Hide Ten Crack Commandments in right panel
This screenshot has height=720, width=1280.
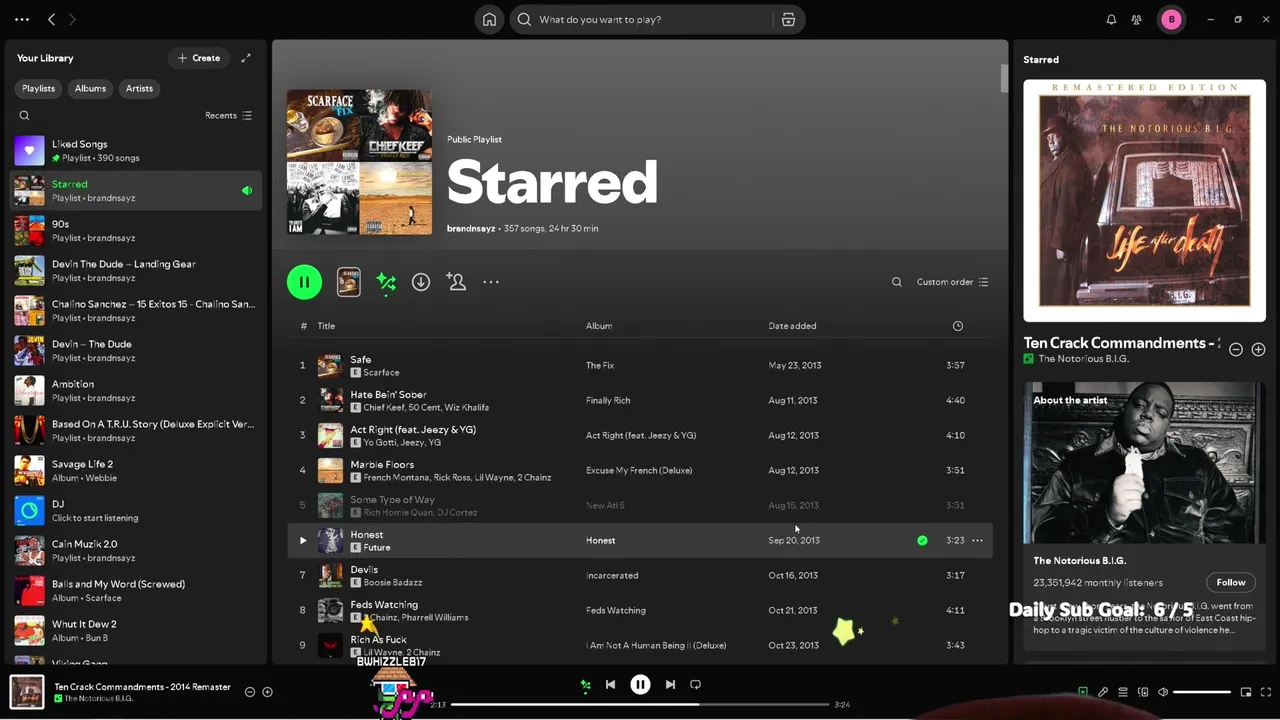(x=1236, y=349)
